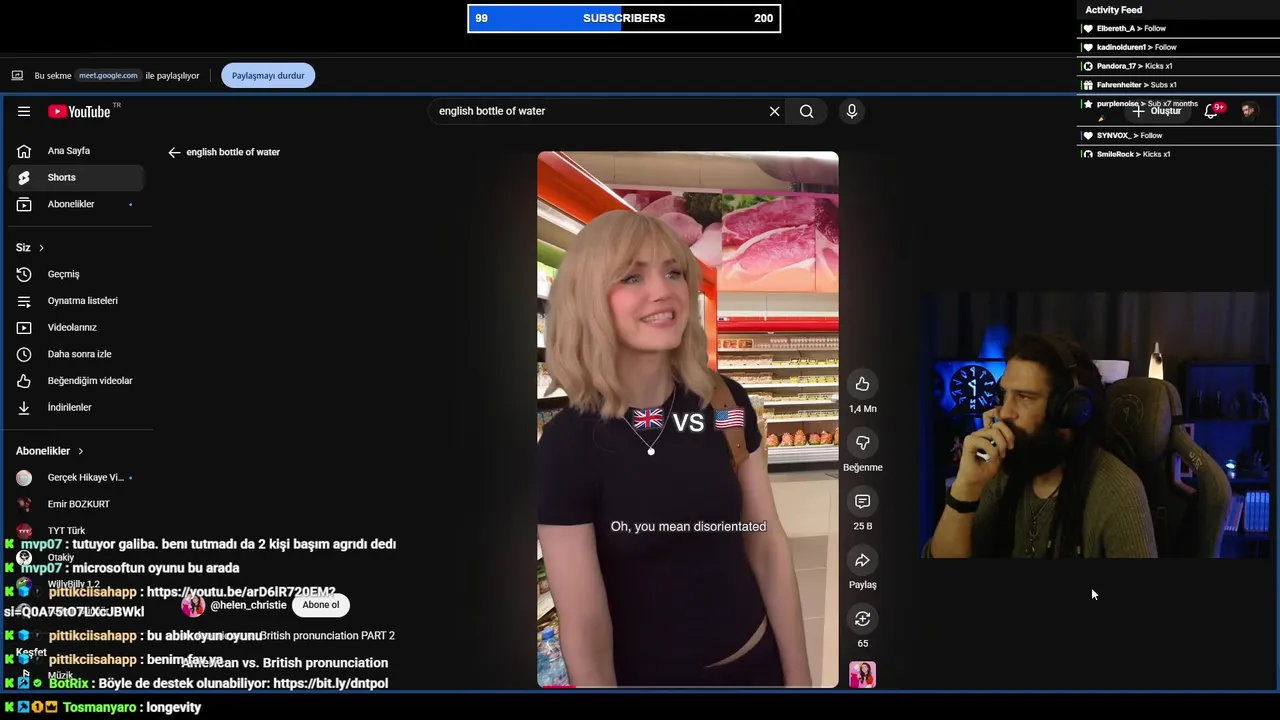Open Videolarınız page
Viewport: 1280px width, 720px height.
tap(75, 327)
